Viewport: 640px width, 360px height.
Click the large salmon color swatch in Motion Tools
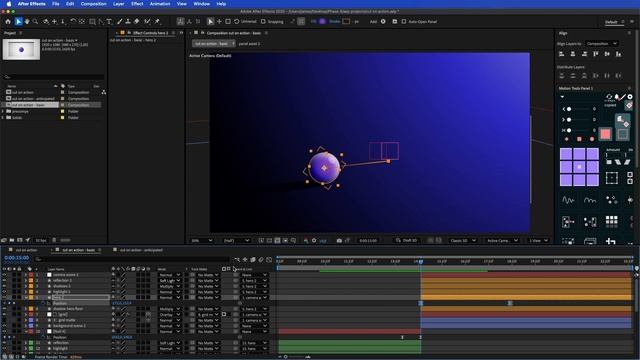(605, 134)
